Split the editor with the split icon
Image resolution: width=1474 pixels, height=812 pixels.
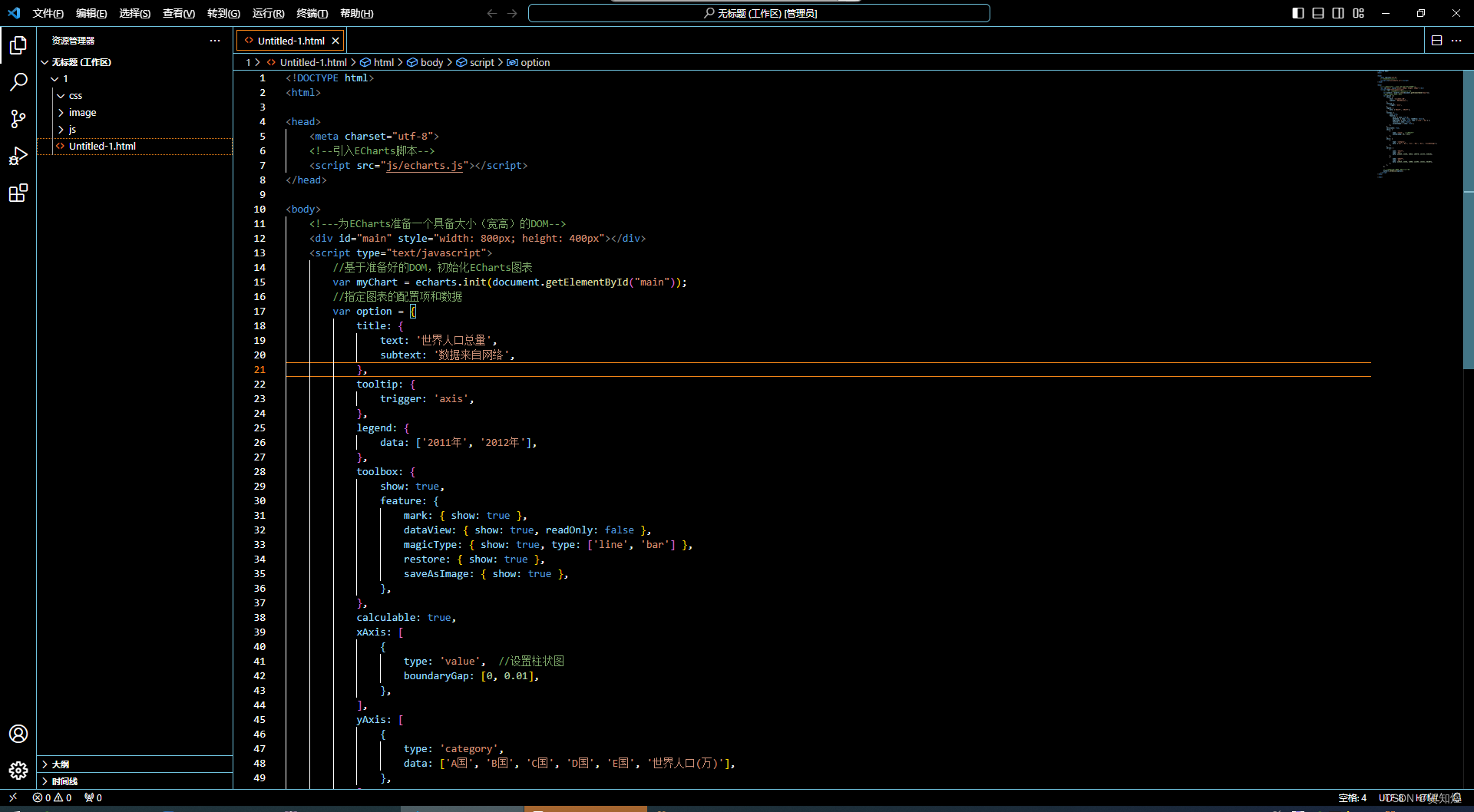pyautogui.click(x=1436, y=41)
